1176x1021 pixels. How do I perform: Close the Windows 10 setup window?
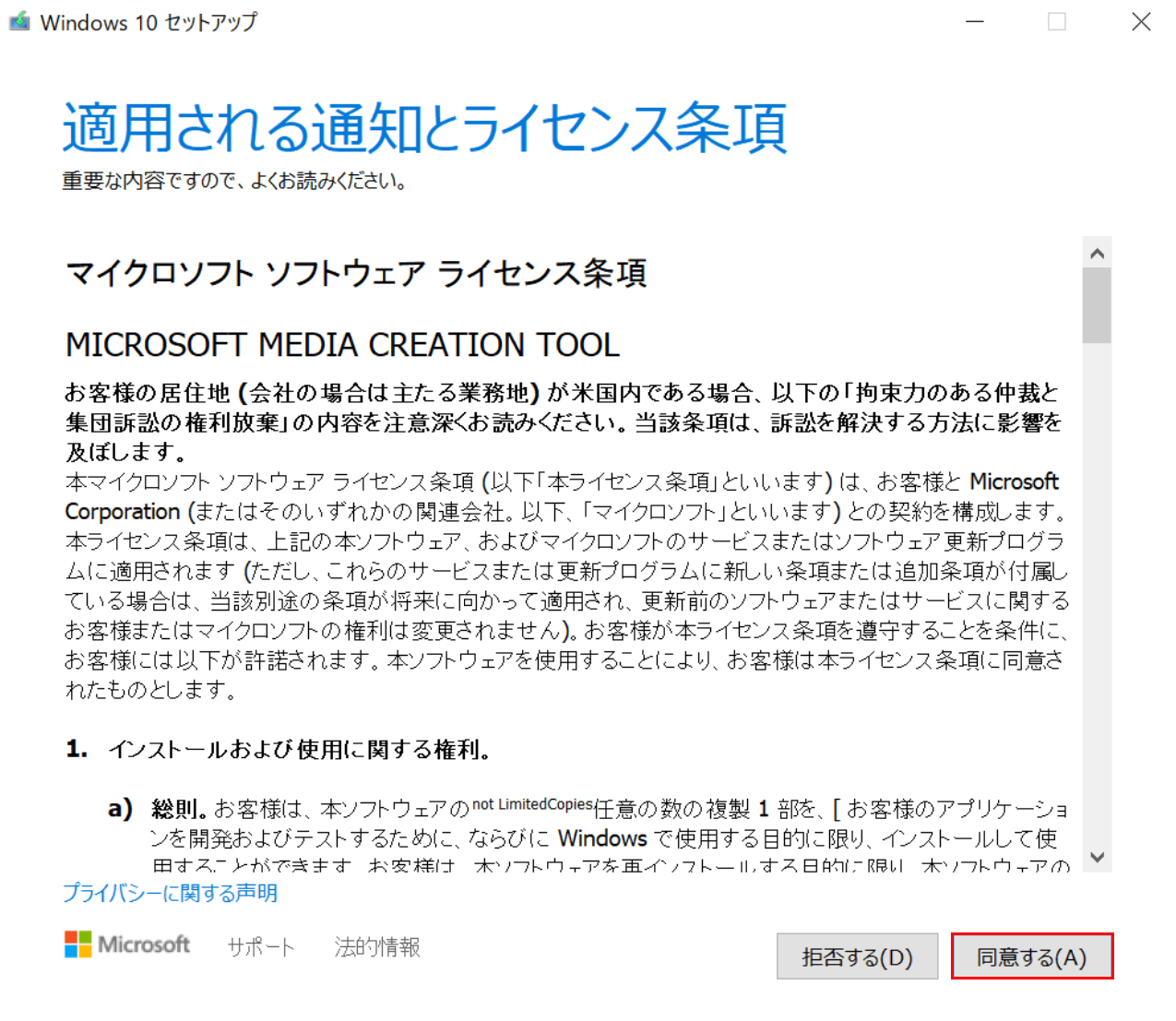(x=1141, y=21)
